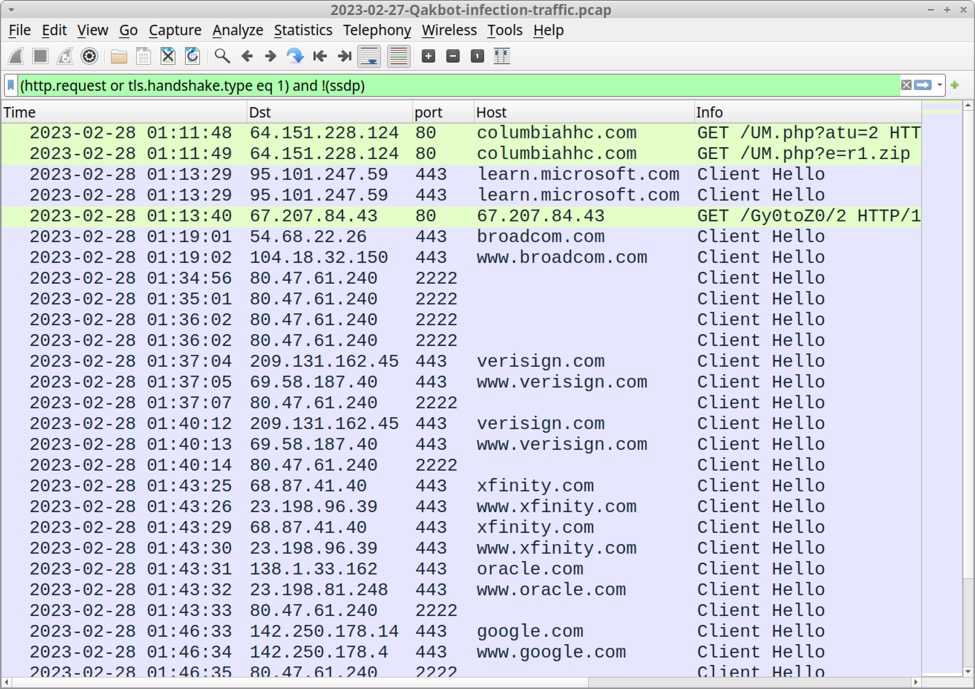Go back in packet history arrow
Viewport: 975px width, 689px height.
coord(247,56)
